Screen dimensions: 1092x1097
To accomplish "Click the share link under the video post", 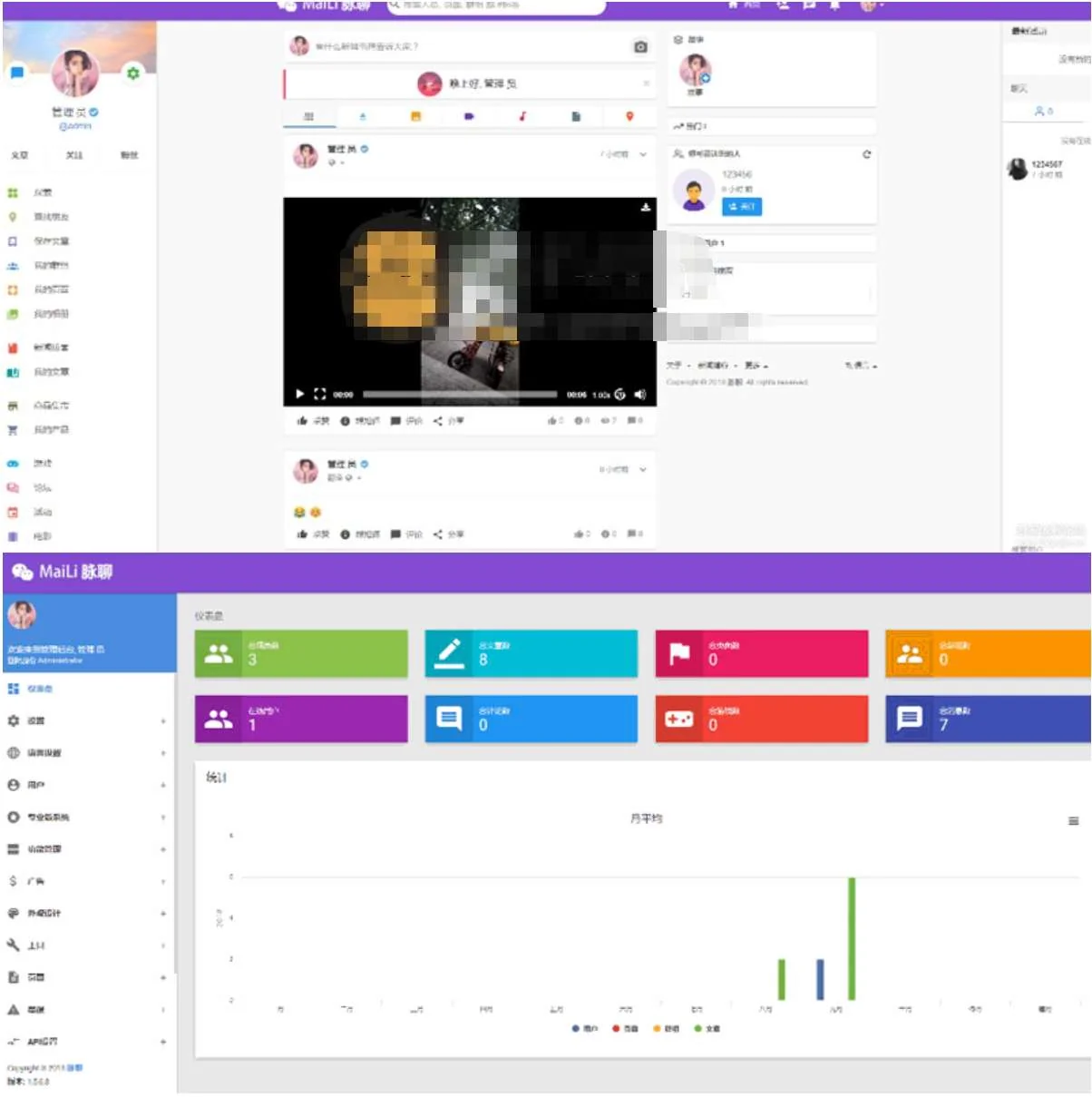I will click(449, 421).
